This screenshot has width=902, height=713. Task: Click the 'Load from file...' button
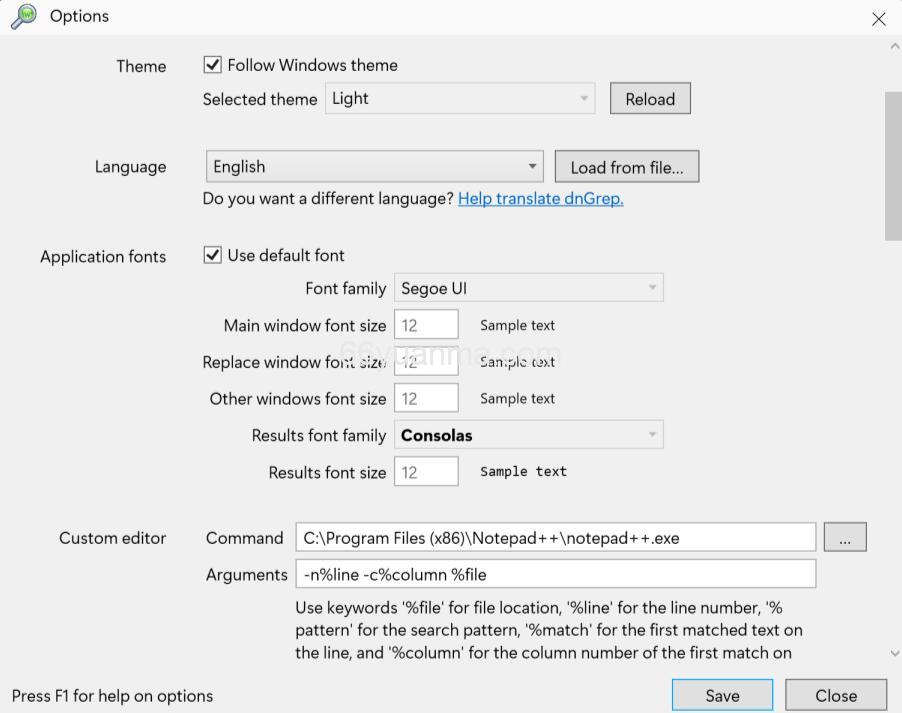pyautogui.click(x=627, y=166)
